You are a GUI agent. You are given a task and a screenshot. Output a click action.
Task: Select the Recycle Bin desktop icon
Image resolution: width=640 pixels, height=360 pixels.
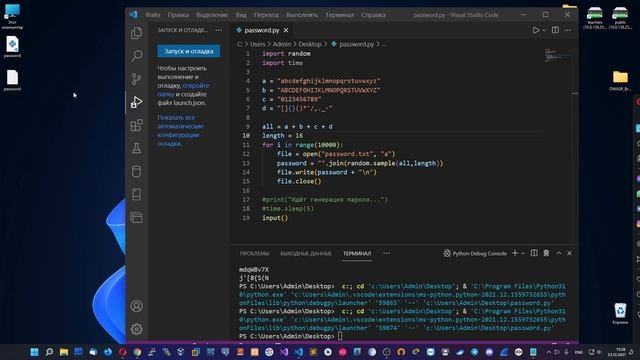click(620, 313)
